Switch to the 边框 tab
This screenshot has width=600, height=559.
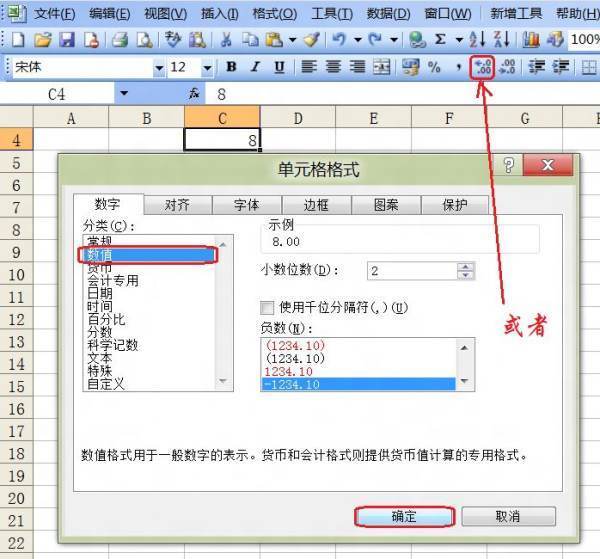[316, 205]
